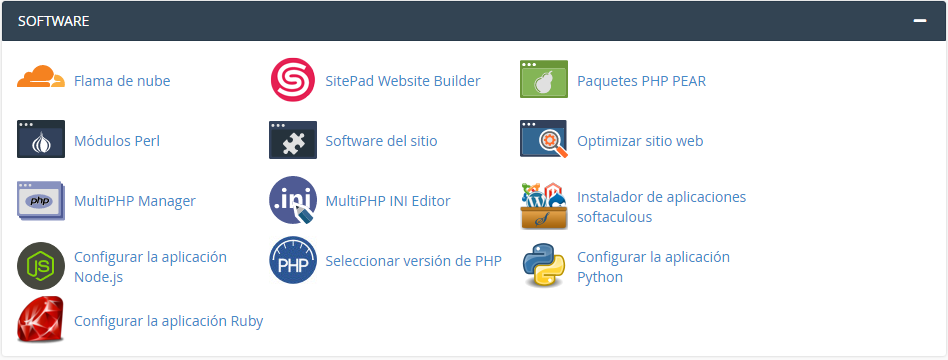Select the Módulos Perl onion icon

click(x=41, y=139)
